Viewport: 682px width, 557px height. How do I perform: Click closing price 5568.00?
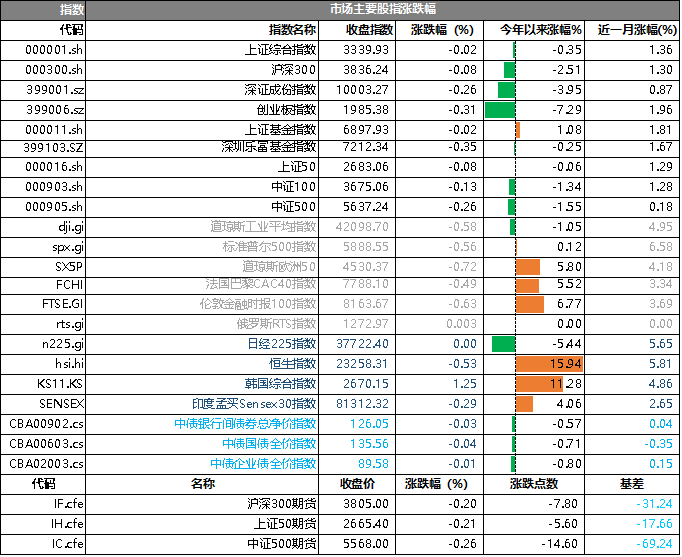point(365,544)
